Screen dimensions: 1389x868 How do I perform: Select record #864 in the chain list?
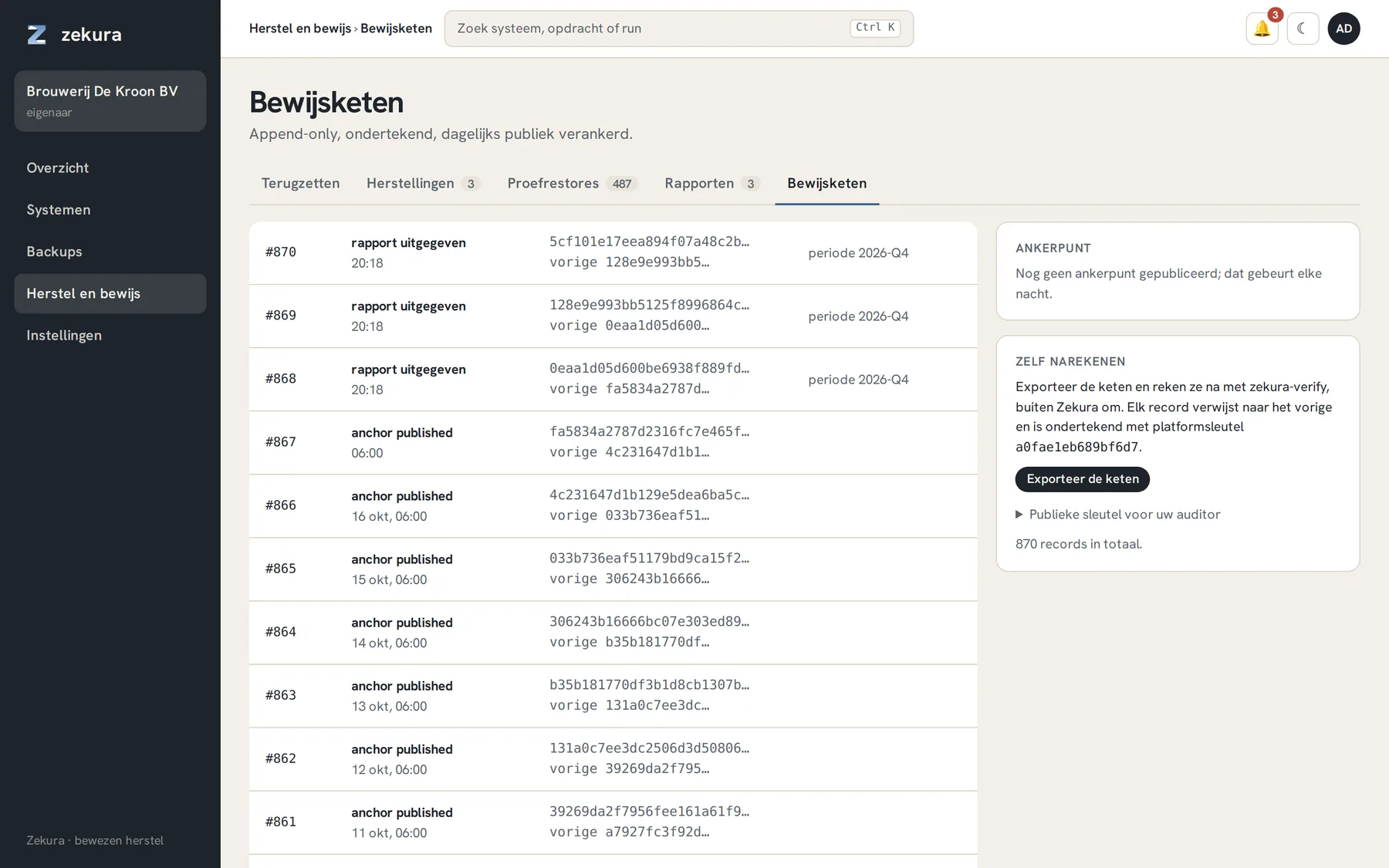click(x=613, y=633)
